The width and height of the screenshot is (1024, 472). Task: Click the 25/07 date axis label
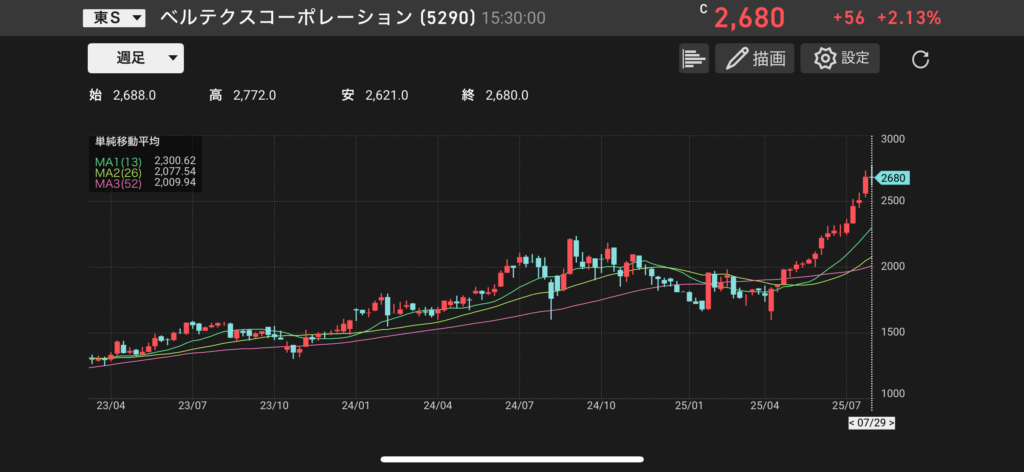(847, 405)
